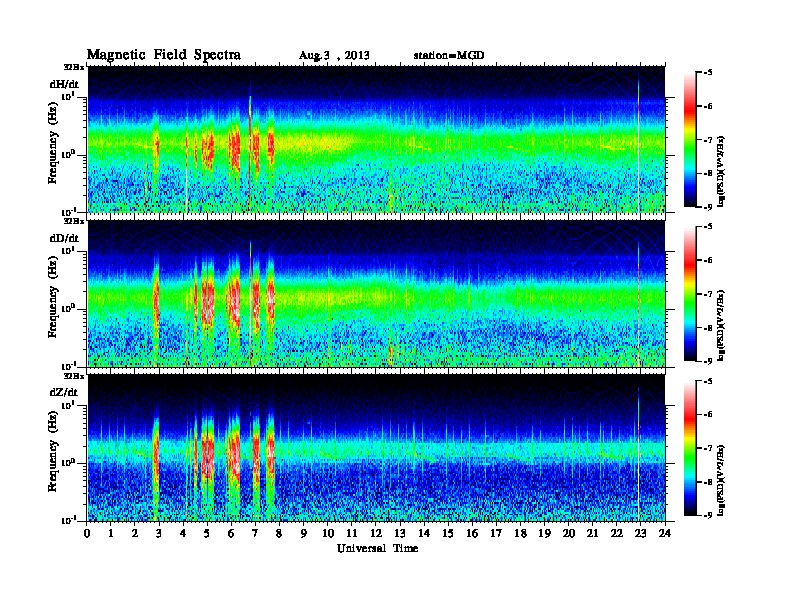Click the "5" tick on Universal Time axis
The image size is (792, 612).
click(207, 534)
